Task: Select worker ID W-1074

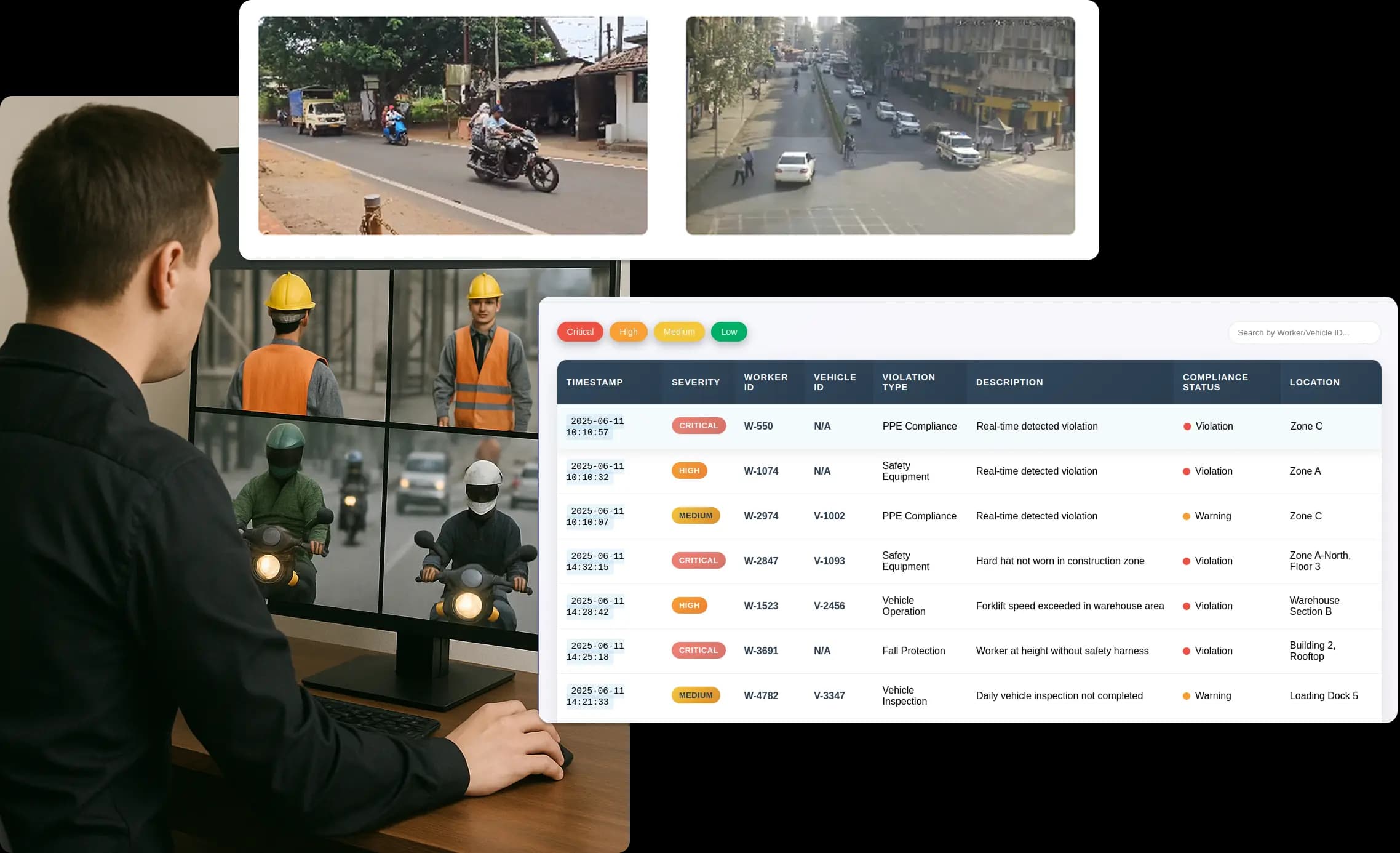Action: coord(761,471)
